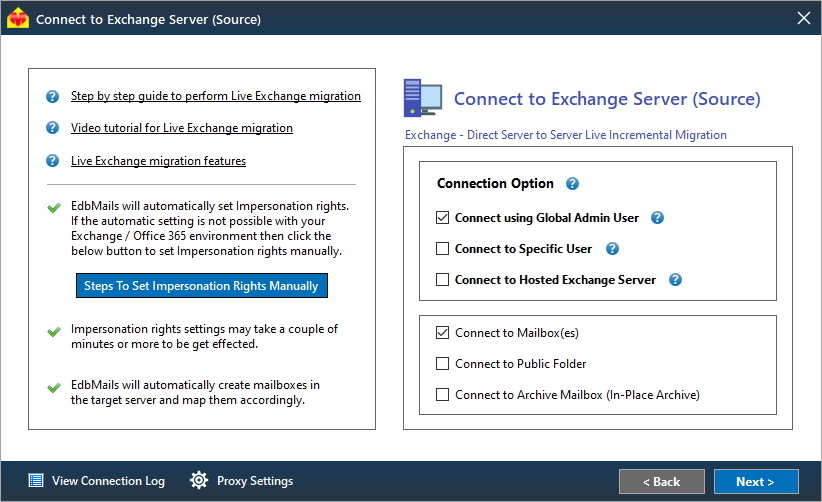Click help icon beside Hosted Exchange Server
This screenshot has height=502, width=822.
click(x=676, y=280)
